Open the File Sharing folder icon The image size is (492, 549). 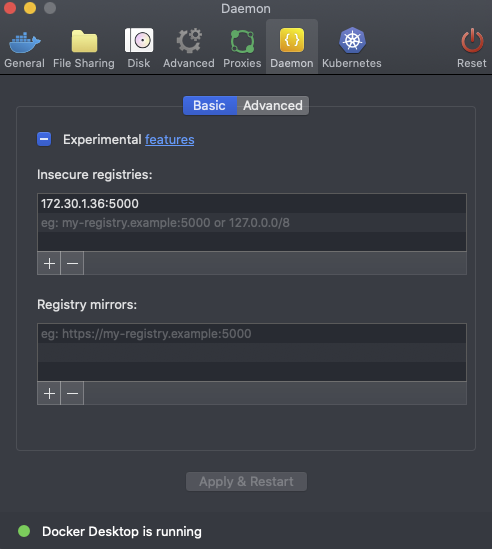coord(84,41)
